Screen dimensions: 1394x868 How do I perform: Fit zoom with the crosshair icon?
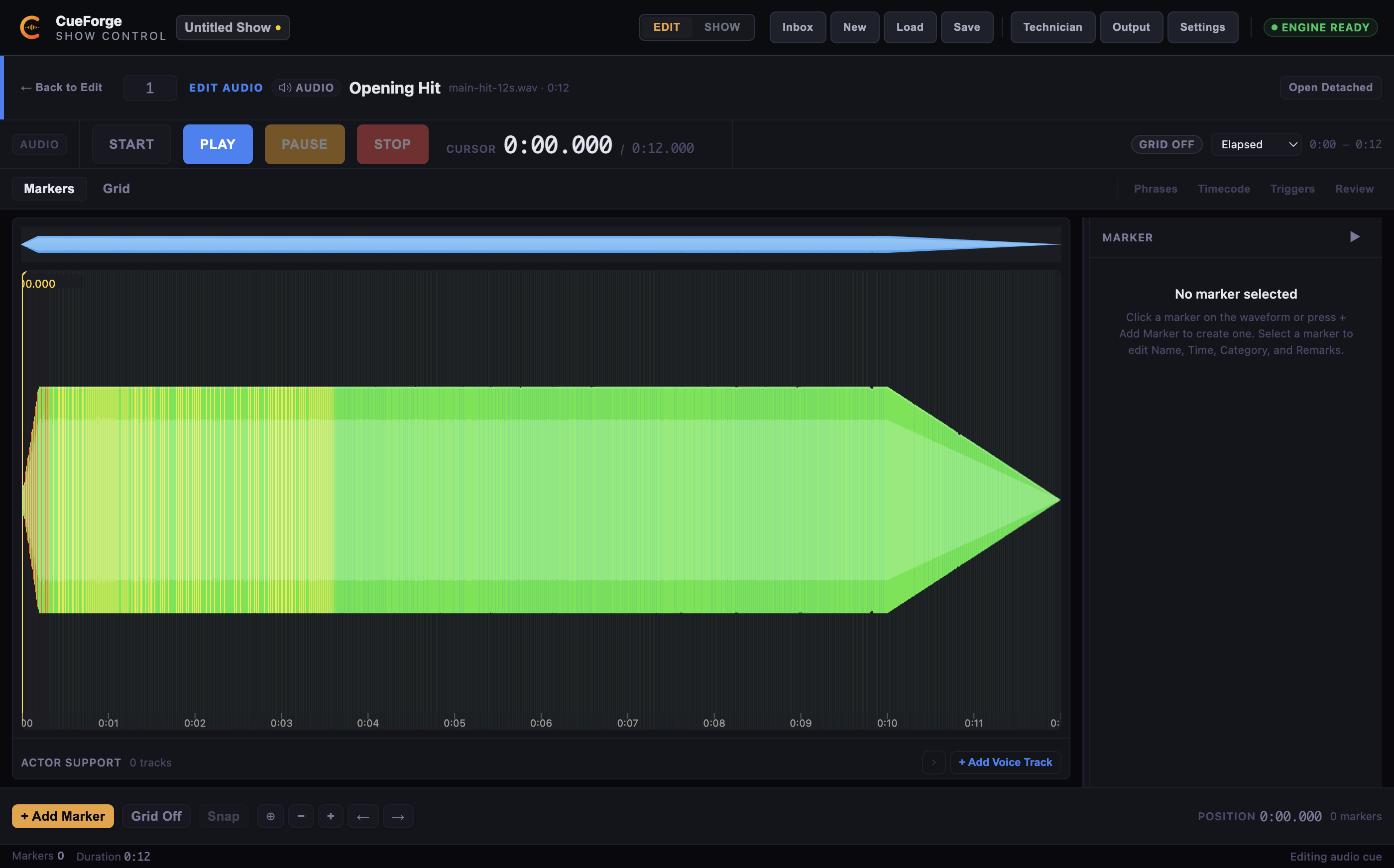[x=270, y=816]
